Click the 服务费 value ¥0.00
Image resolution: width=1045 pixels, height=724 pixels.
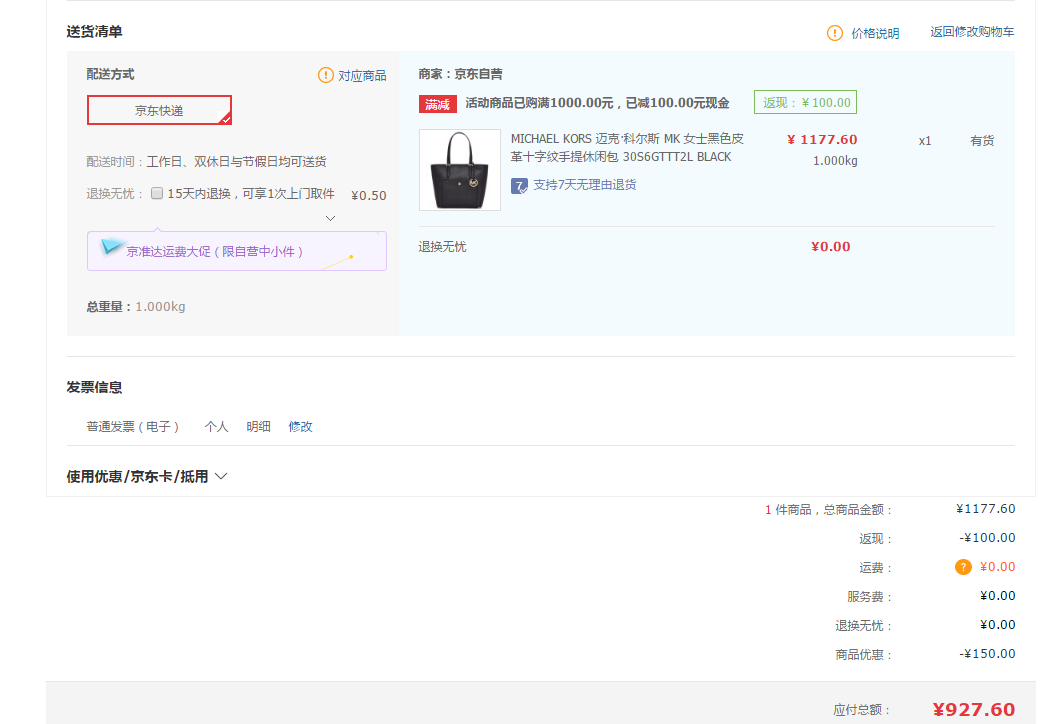998,596
